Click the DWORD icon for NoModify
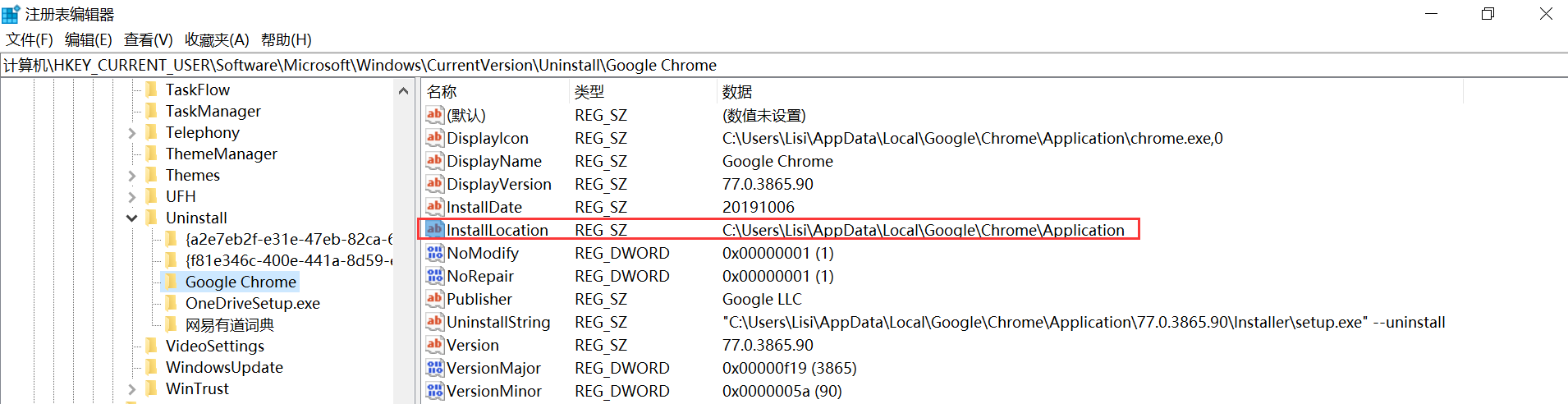 pos(435,252)
